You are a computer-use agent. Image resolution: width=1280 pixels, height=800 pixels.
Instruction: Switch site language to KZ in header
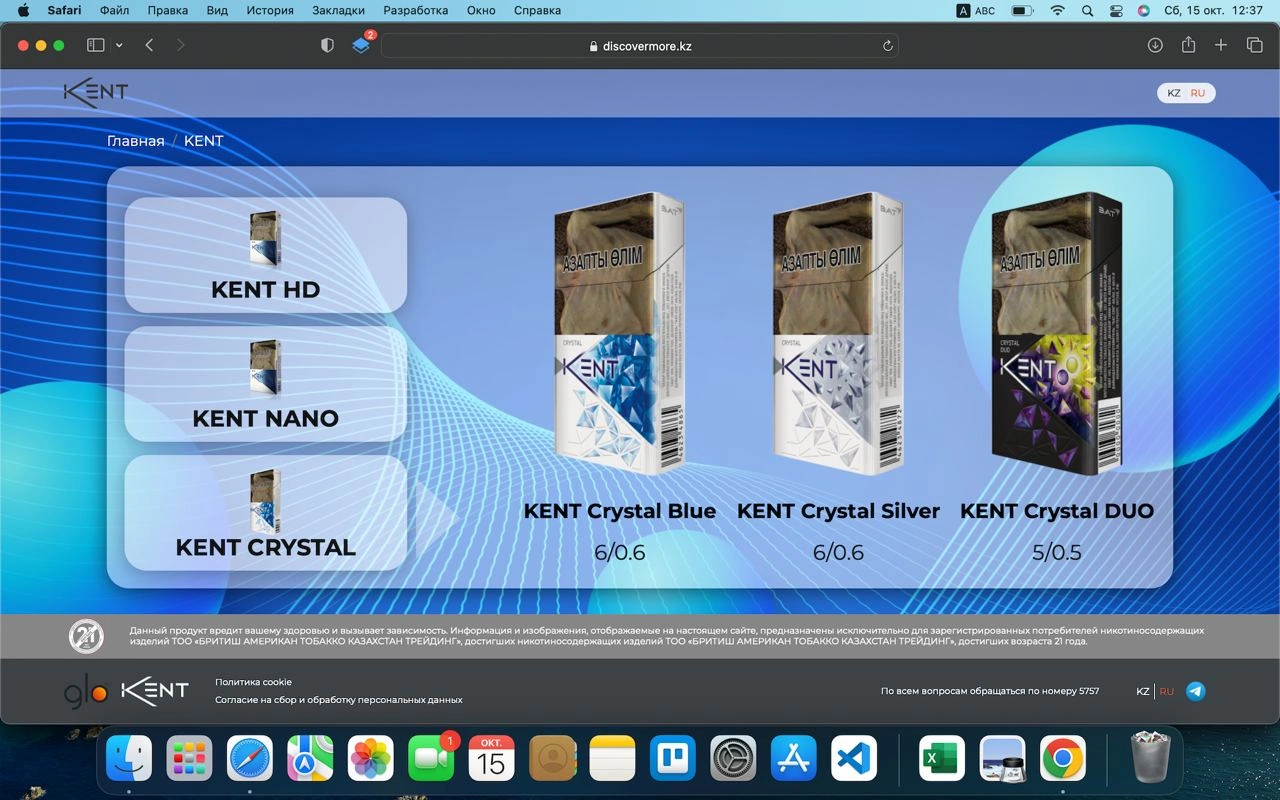pos(1174,93)
